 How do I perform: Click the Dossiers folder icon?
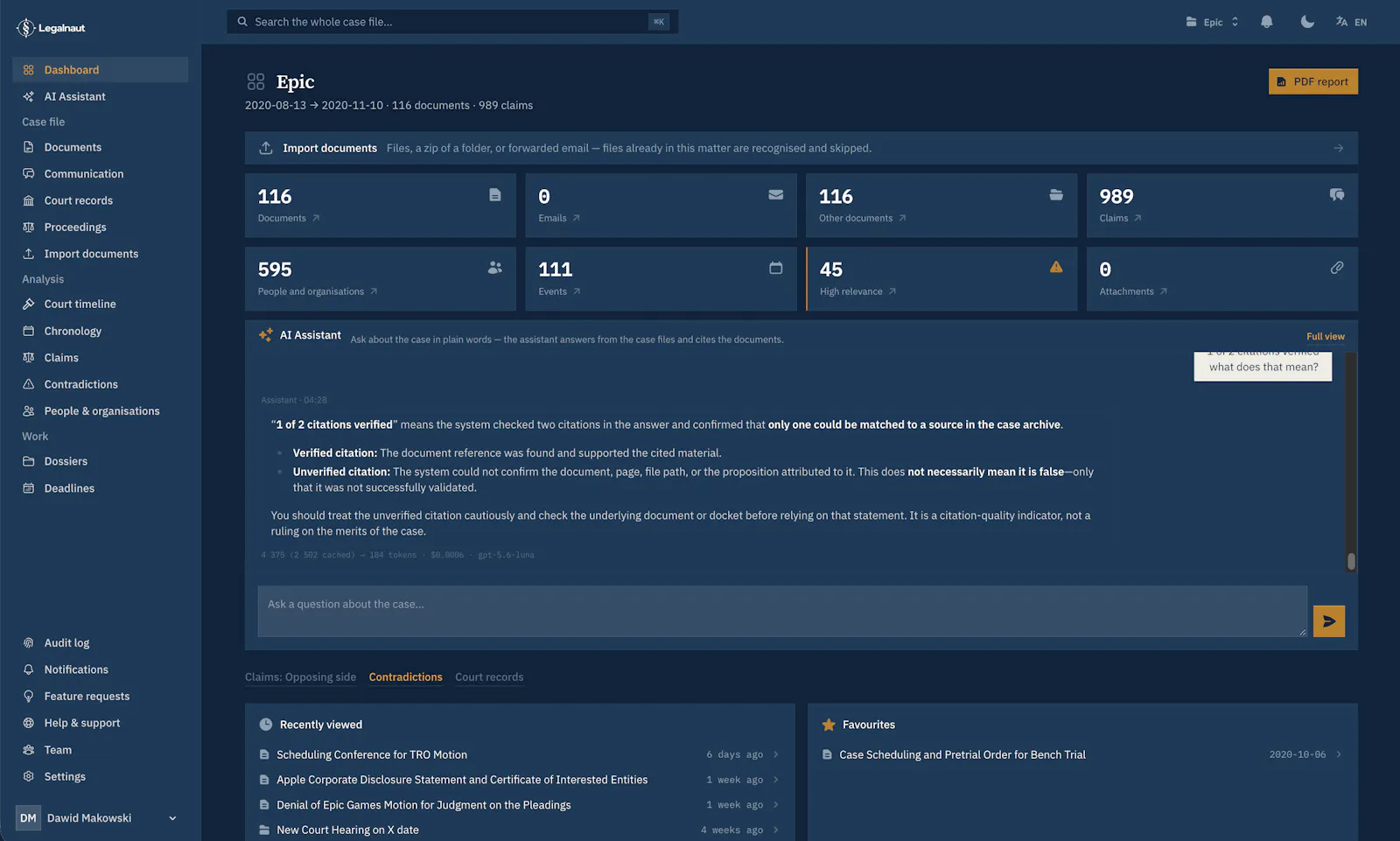tap(28, 461)
